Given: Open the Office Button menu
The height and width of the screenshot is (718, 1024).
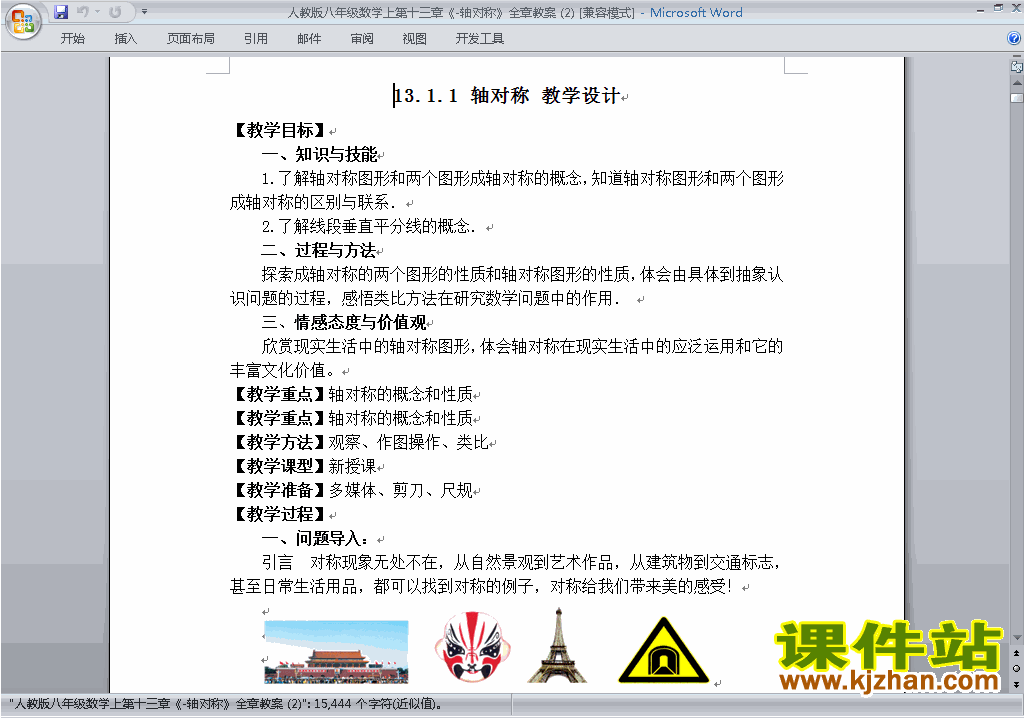Looking at the screenshot, I should (x=23, y=21).
